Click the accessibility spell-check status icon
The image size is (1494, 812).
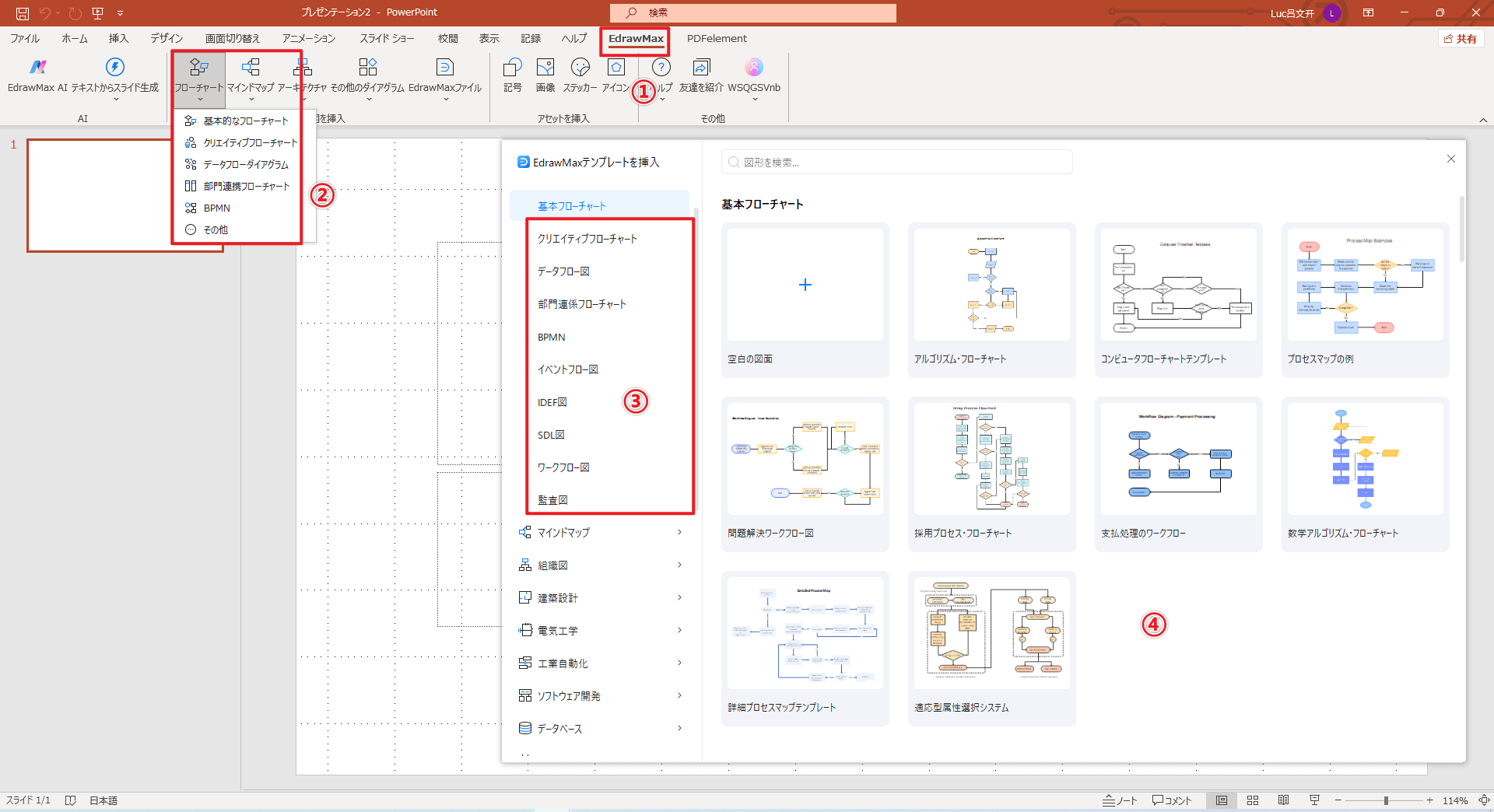pos(71,800)
